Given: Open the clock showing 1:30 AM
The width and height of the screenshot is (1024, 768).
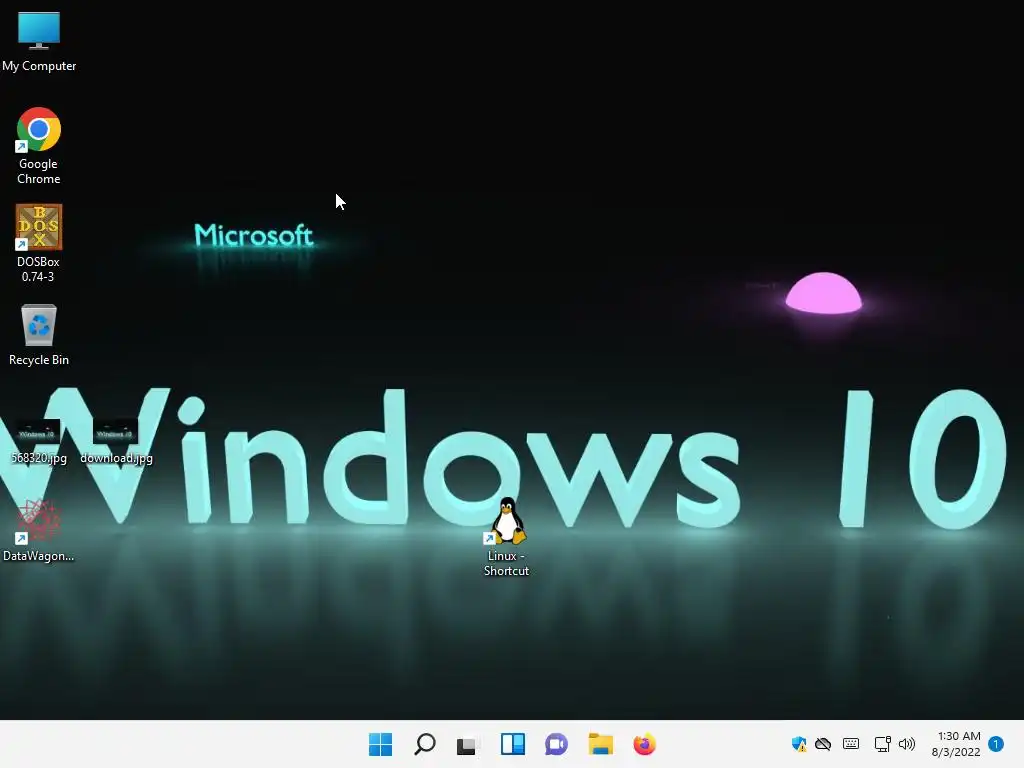Looking at the screenshot, I should click(956, 744).
